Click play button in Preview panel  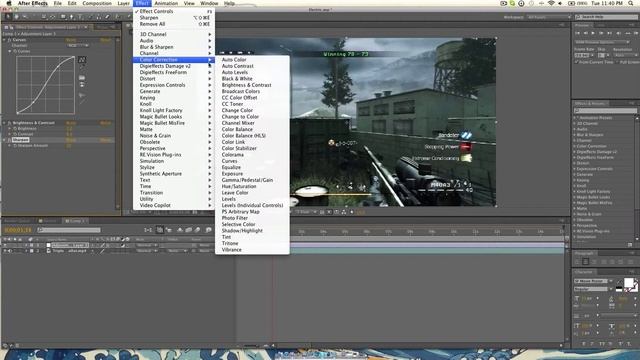coord(593,33)
